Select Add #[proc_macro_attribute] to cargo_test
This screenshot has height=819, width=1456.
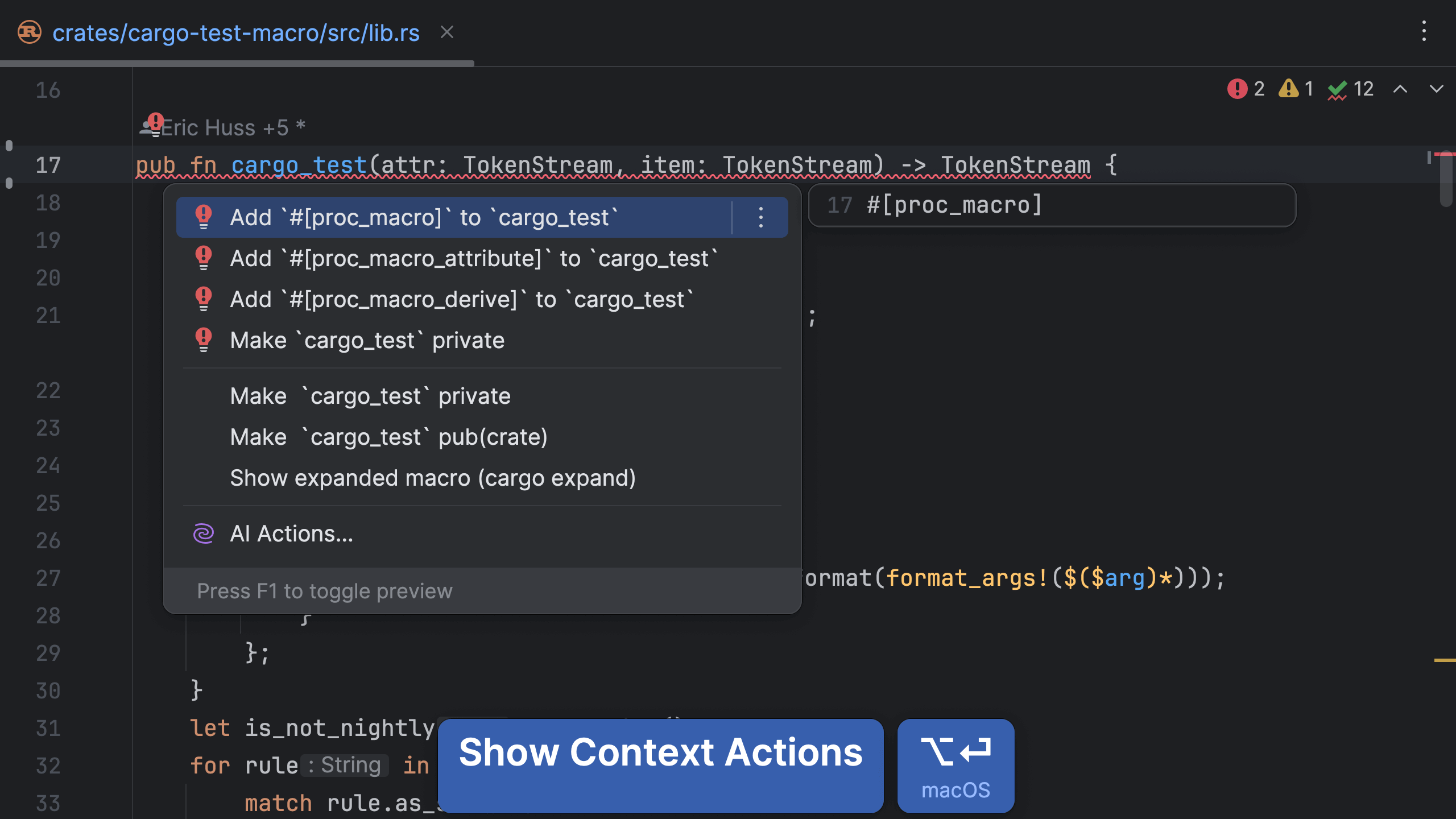473,258
